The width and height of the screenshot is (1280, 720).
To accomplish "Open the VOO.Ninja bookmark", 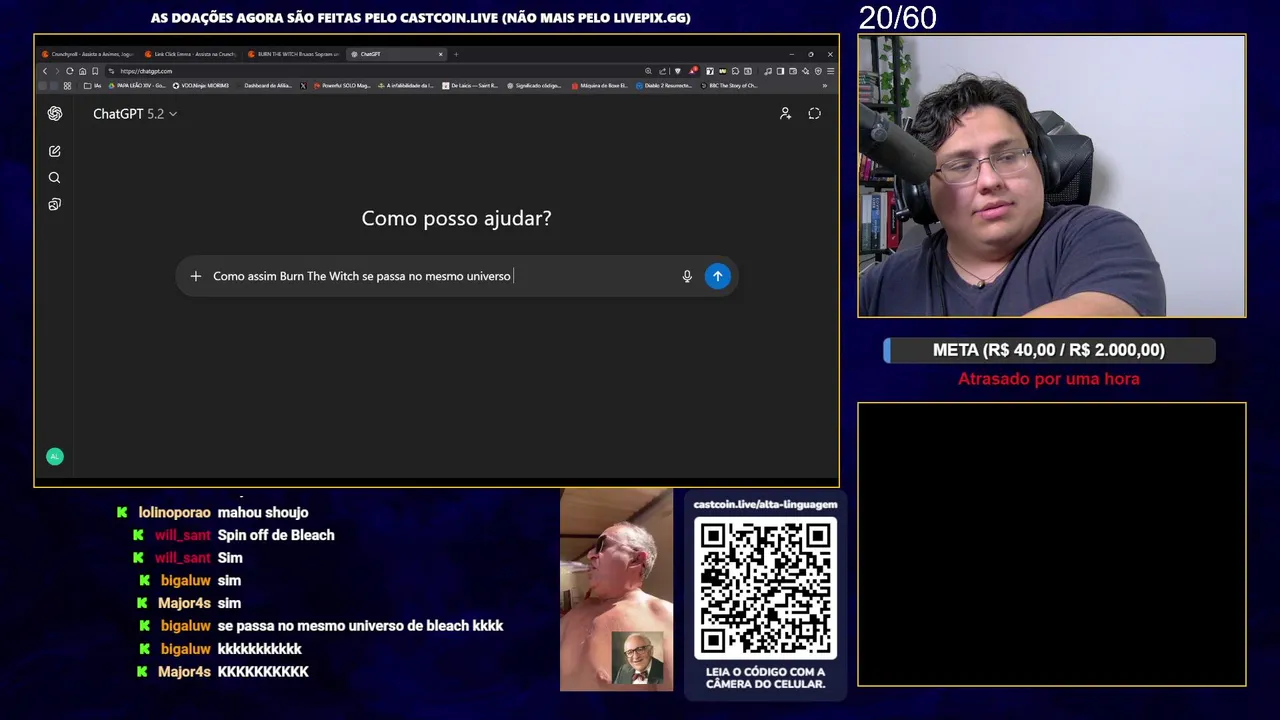I will coord(200,86).
